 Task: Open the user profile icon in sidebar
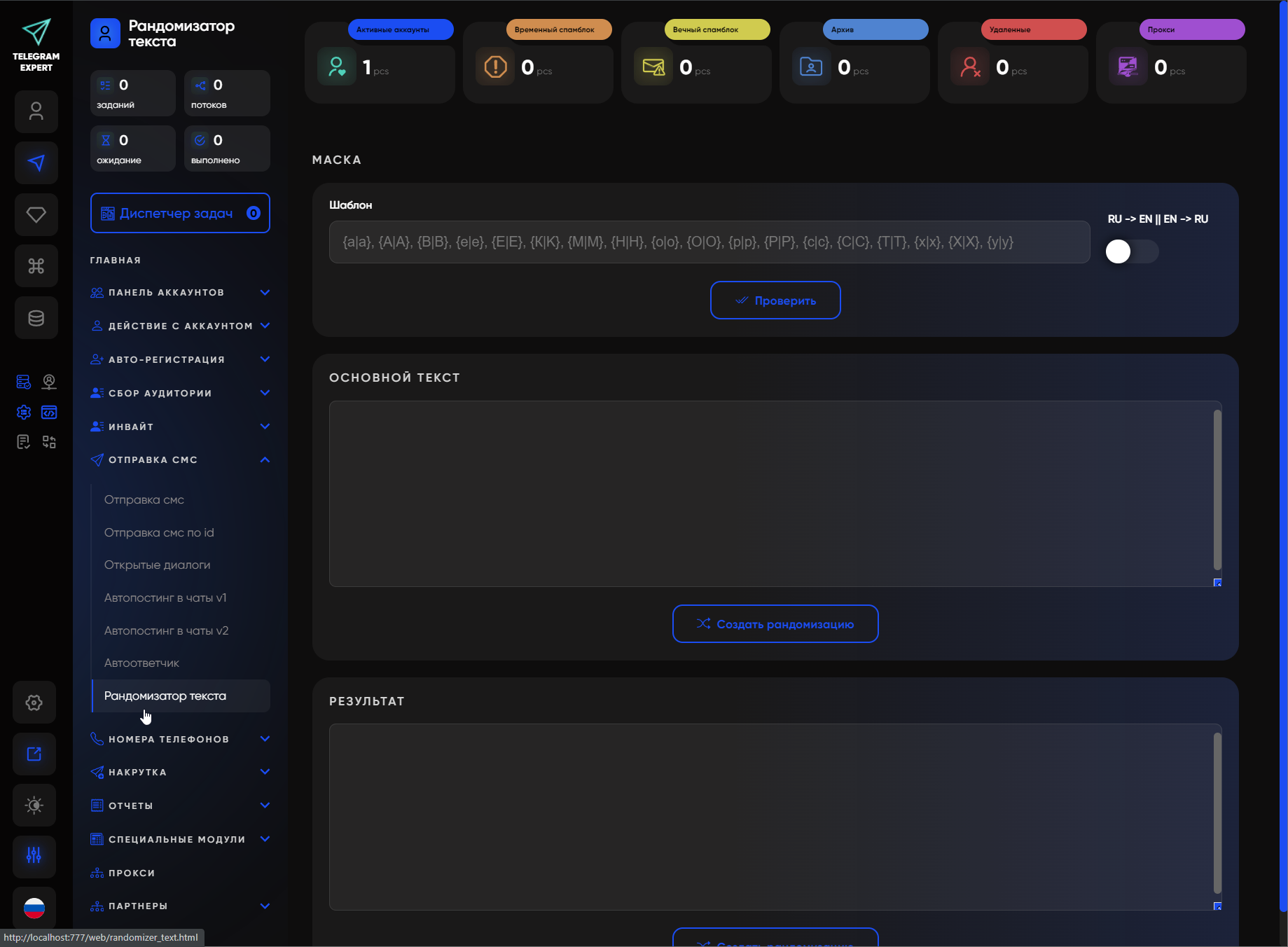tap(36, 111)
